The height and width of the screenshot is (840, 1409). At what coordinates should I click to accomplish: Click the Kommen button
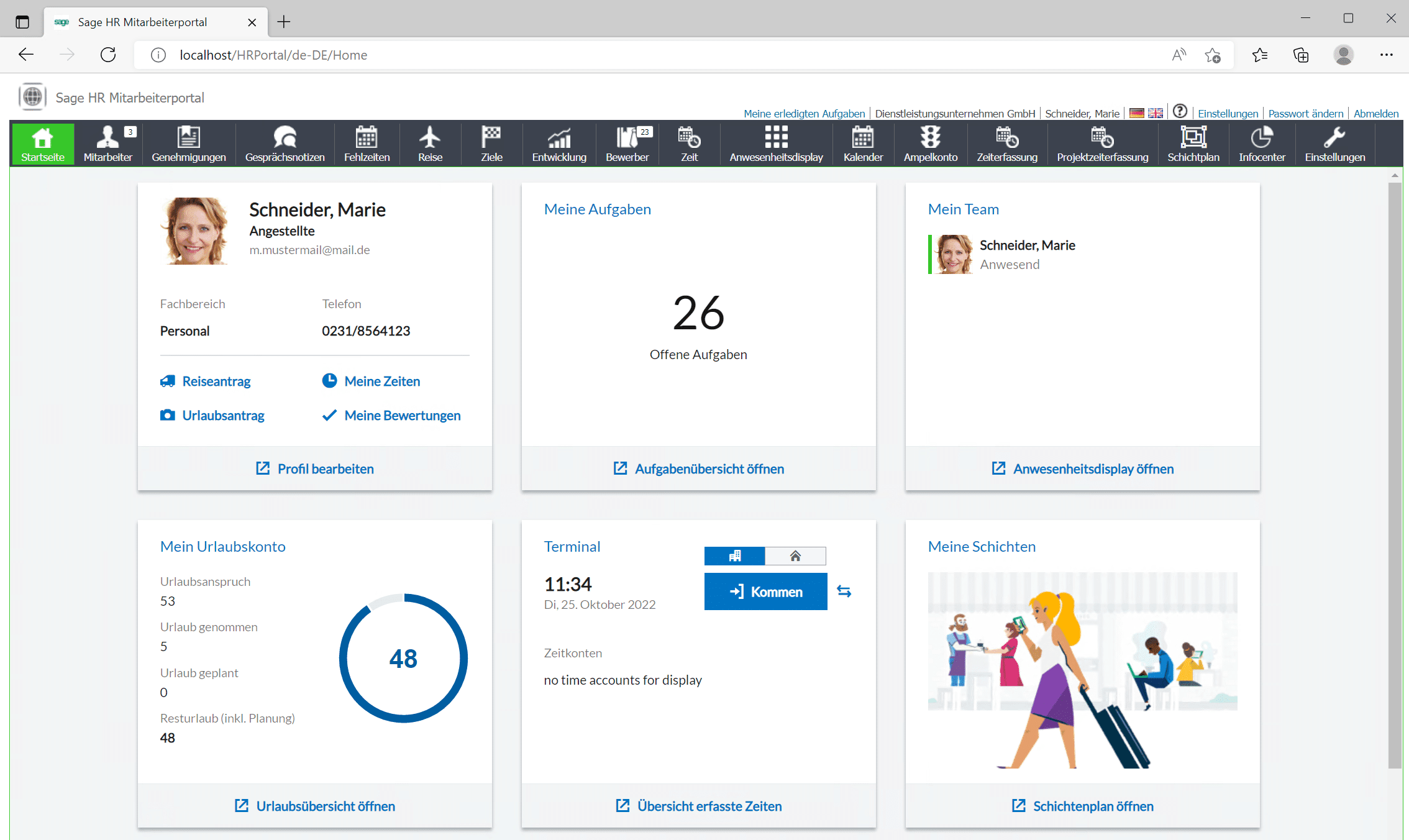pos(765,591)
